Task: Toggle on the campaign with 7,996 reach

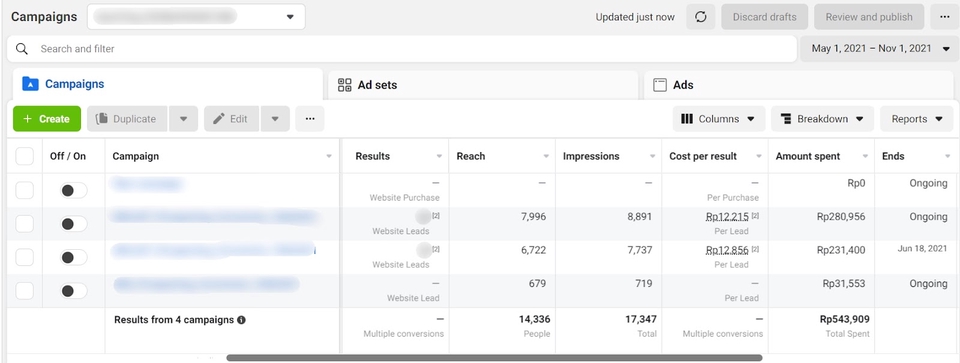Action: pos(73,224)
